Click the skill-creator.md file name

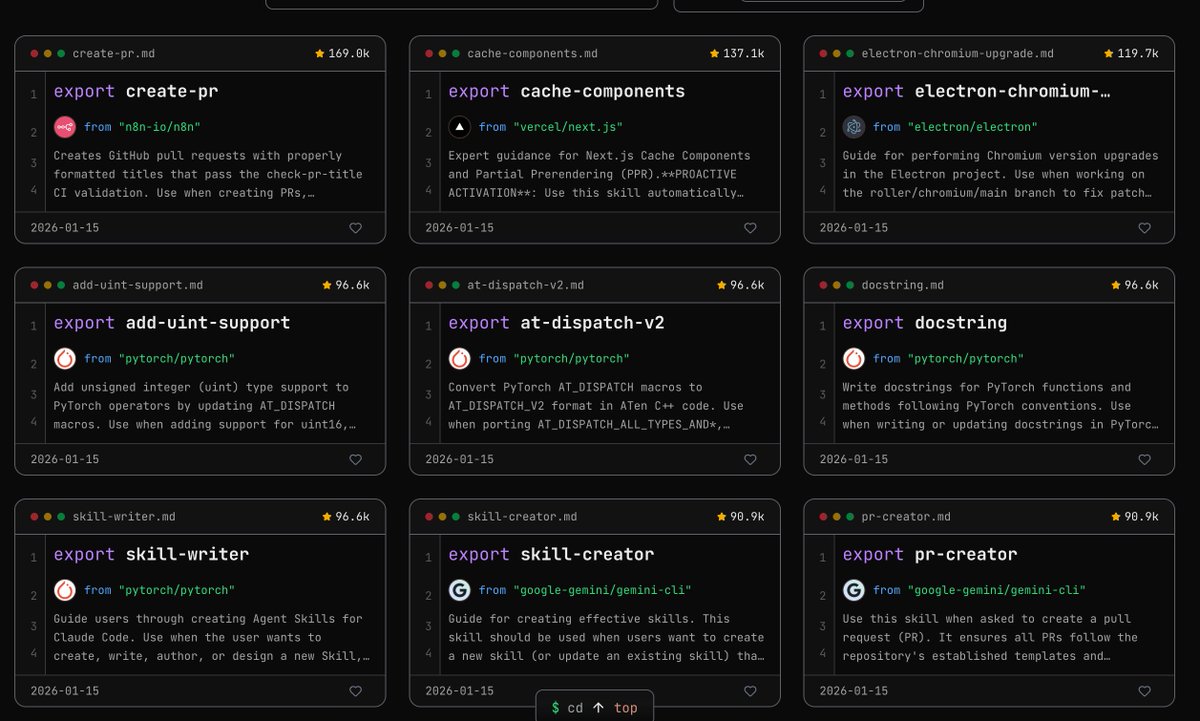(522, 516)
